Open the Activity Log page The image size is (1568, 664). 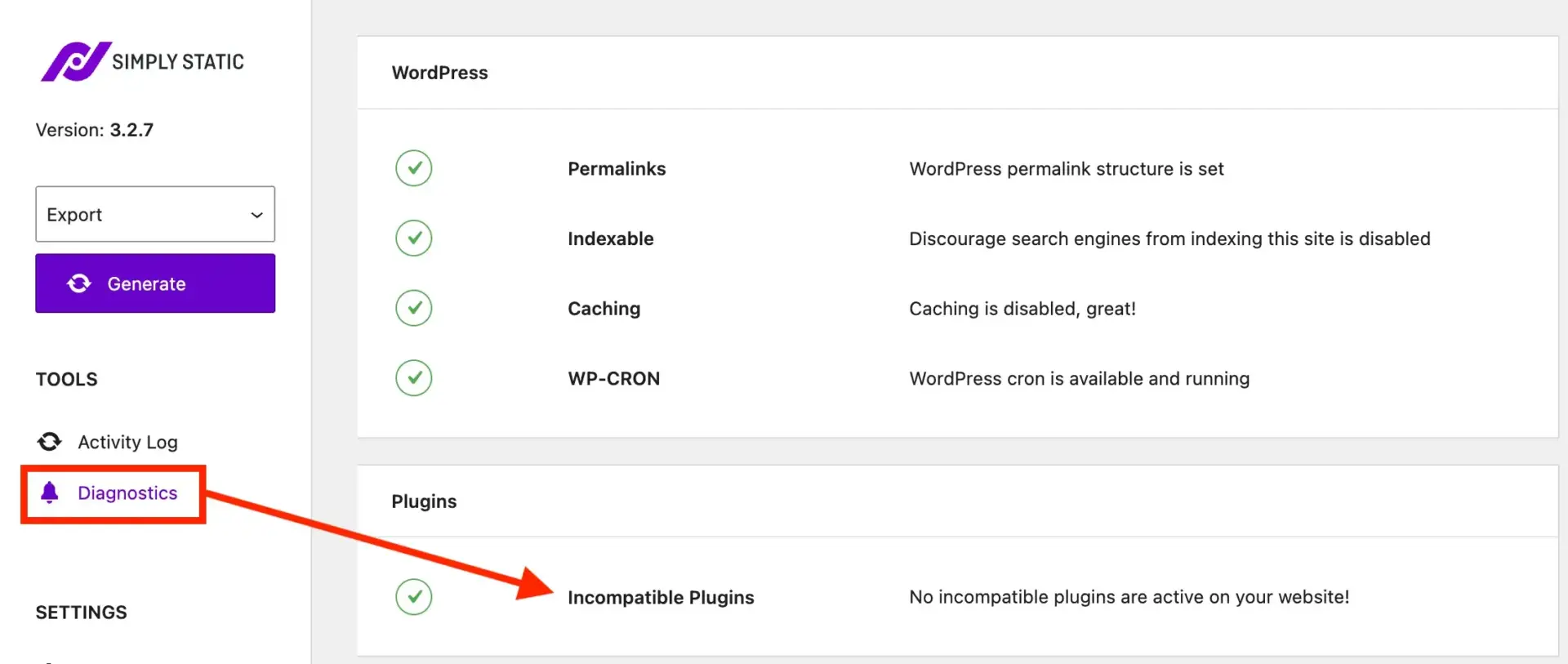pos(127,442)
